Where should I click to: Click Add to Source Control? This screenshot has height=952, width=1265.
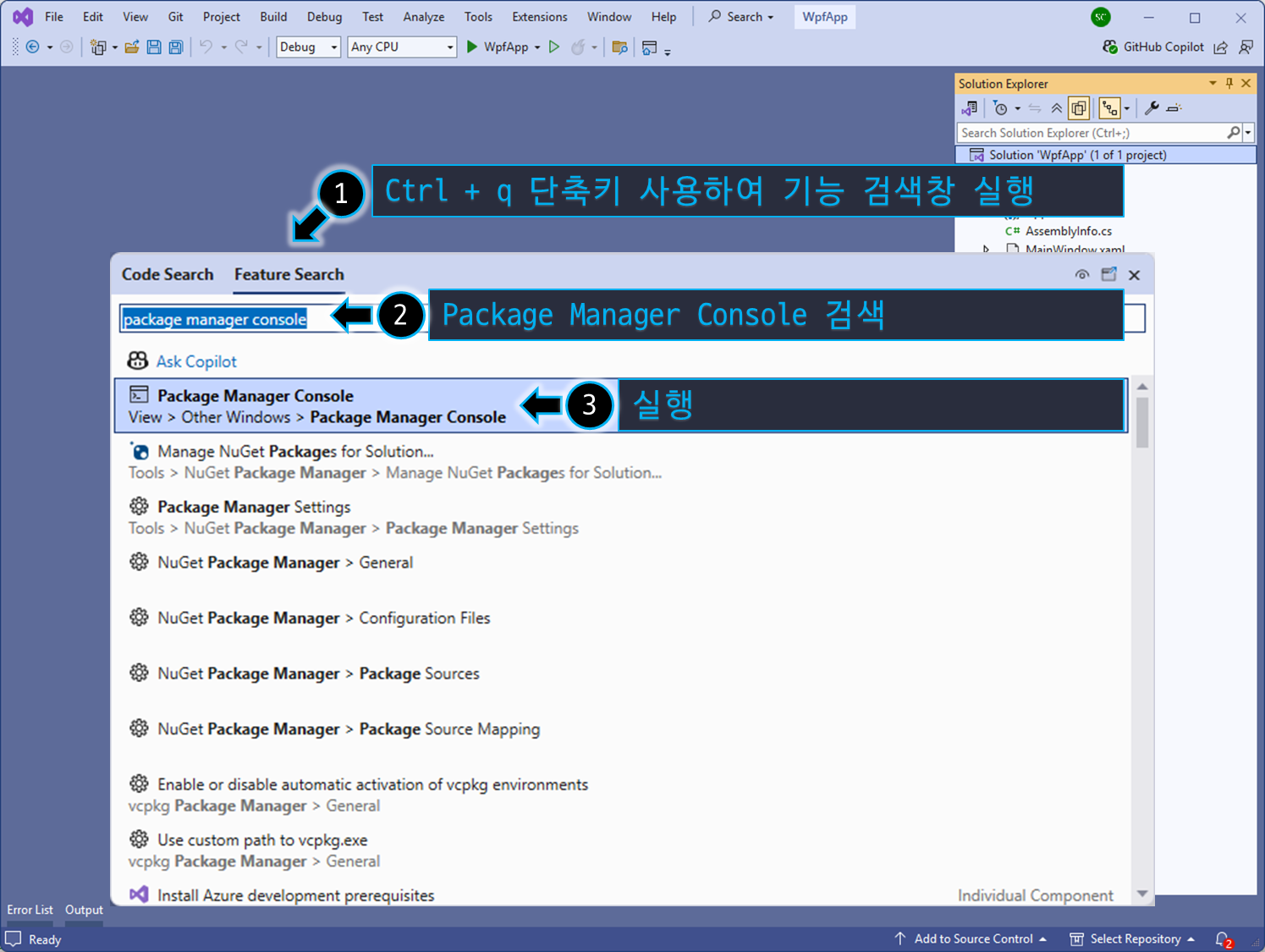(x=971, y=939)
